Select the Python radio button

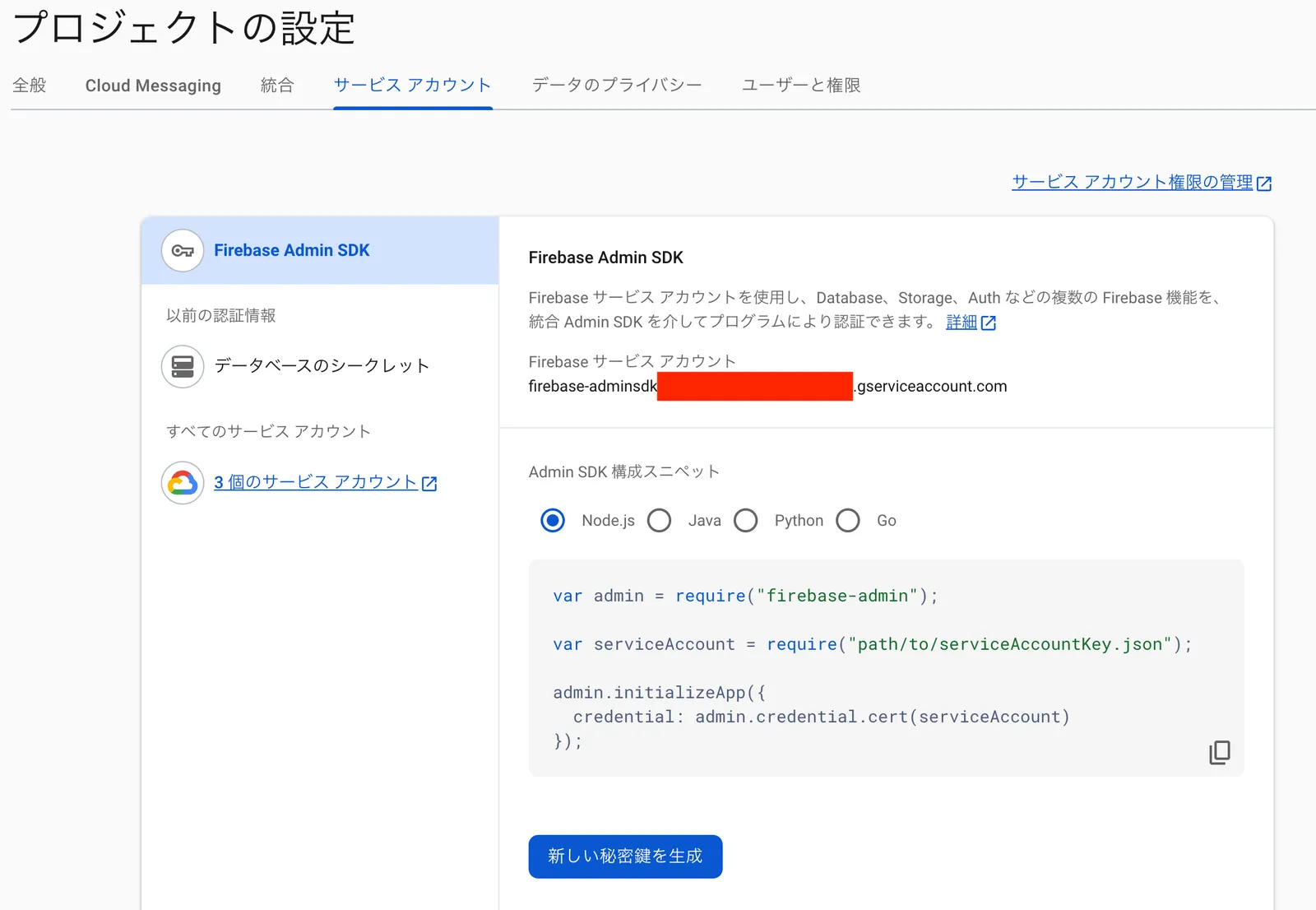pyautogui.click(x=746, y=520)
